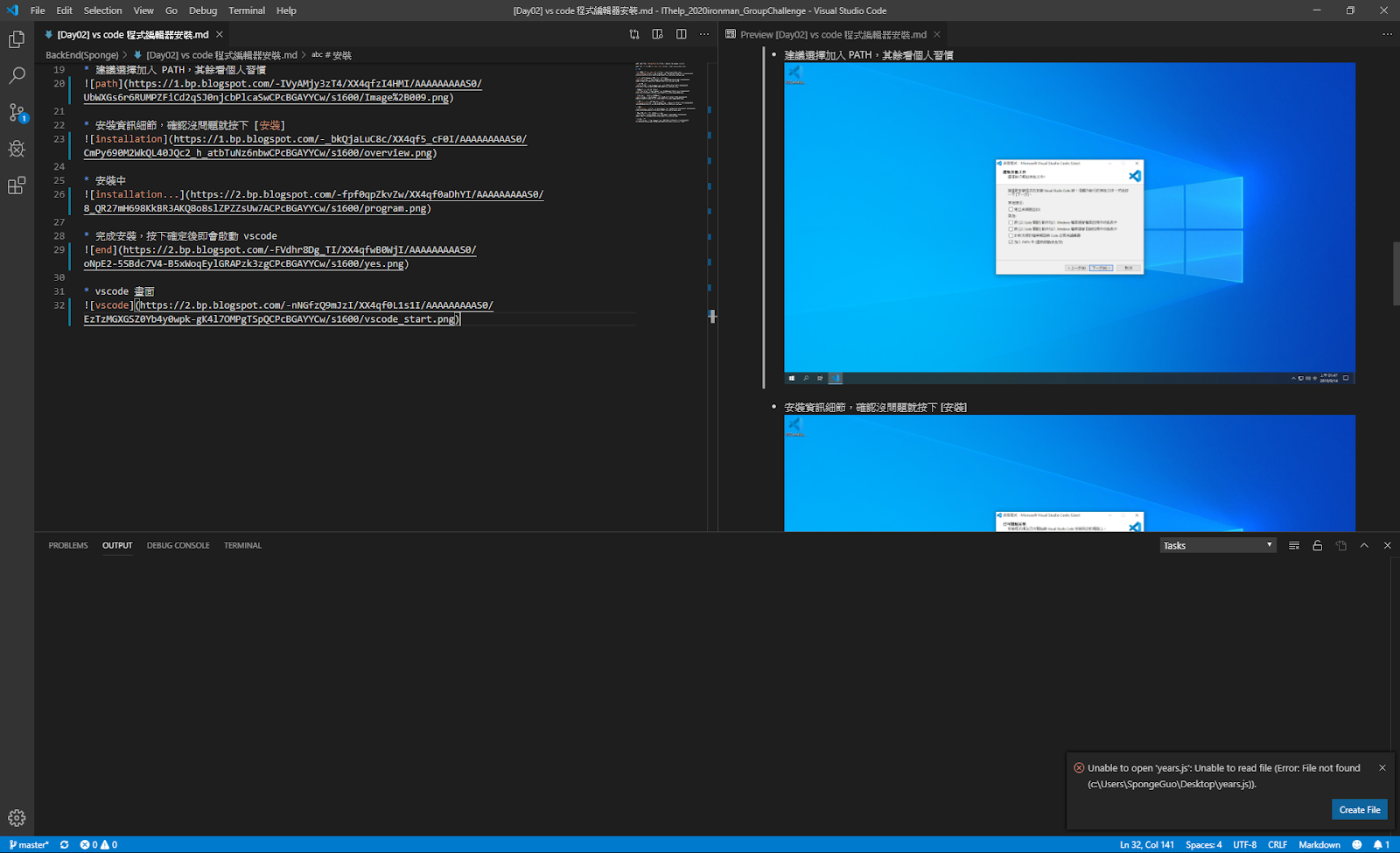The image size is (1400, 853).
Task: Maximize the panel with the up chevron
Action: 1364,545
